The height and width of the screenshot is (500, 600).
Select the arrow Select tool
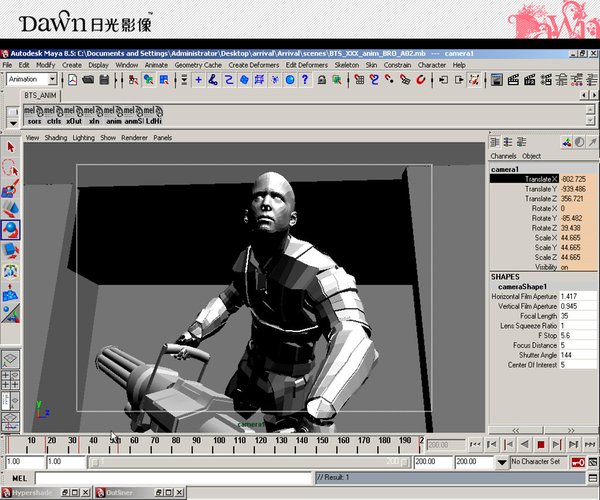pos(11,147)
